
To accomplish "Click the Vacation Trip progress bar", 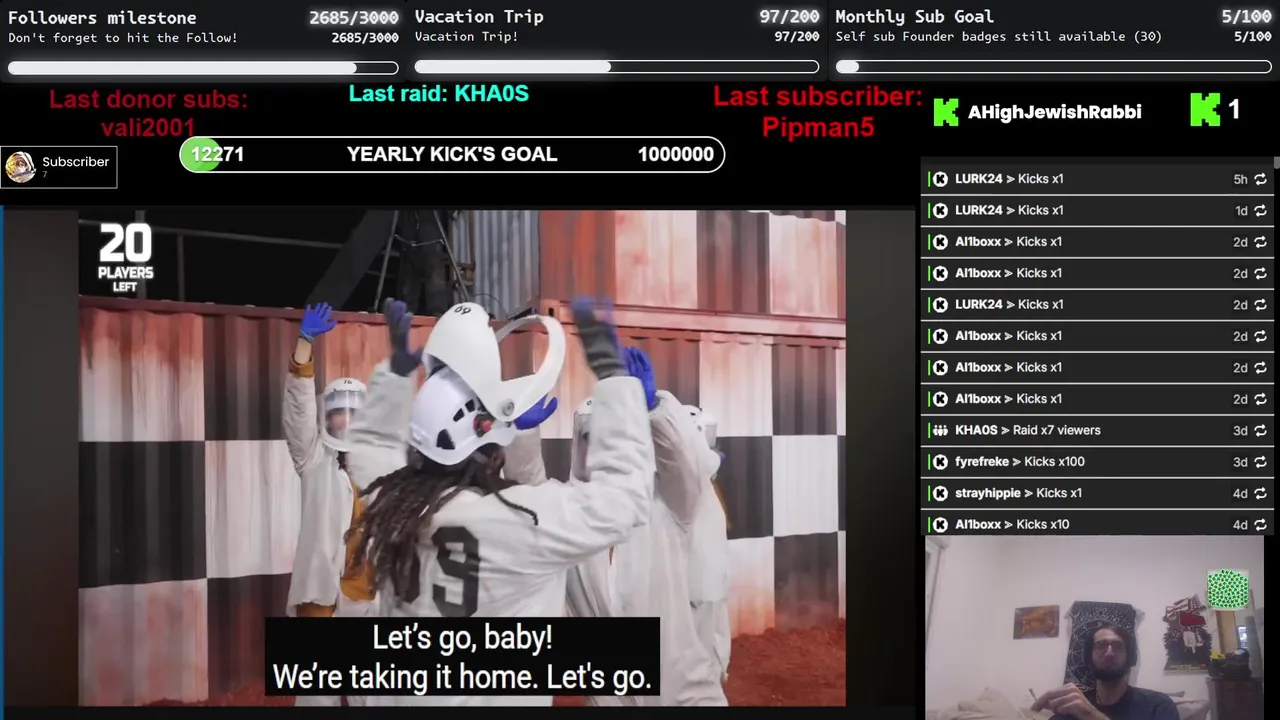I will [617, 67].
